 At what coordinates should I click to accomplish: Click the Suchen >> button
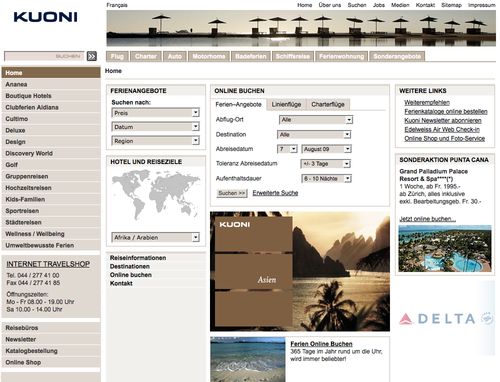[232, 193]
